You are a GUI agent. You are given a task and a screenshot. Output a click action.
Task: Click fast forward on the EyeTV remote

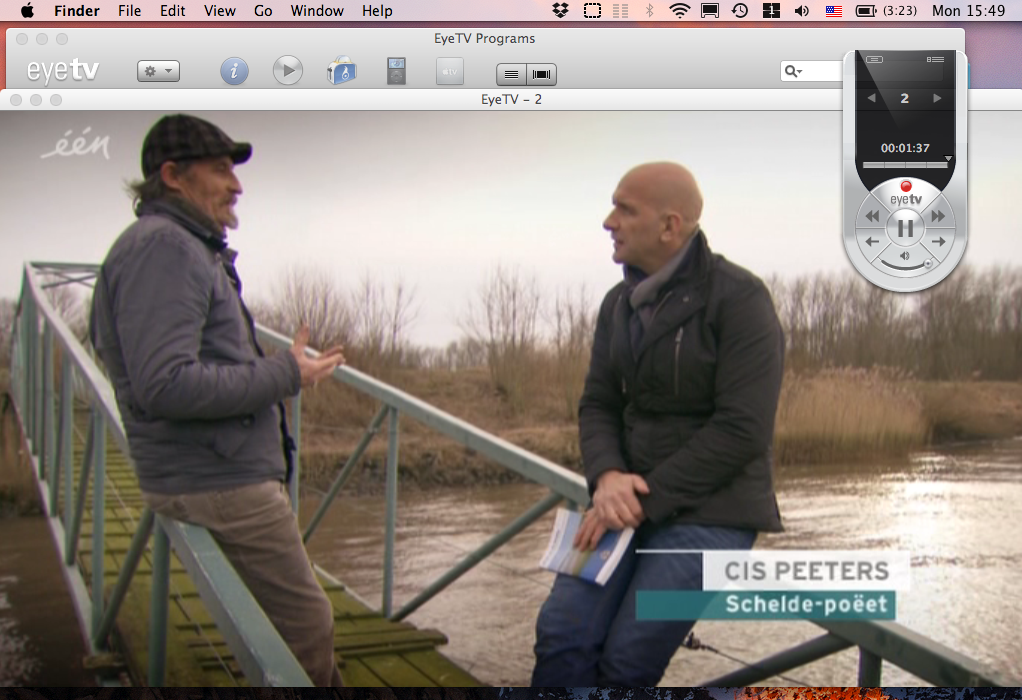pyautogui.click(x=938, y=216)
